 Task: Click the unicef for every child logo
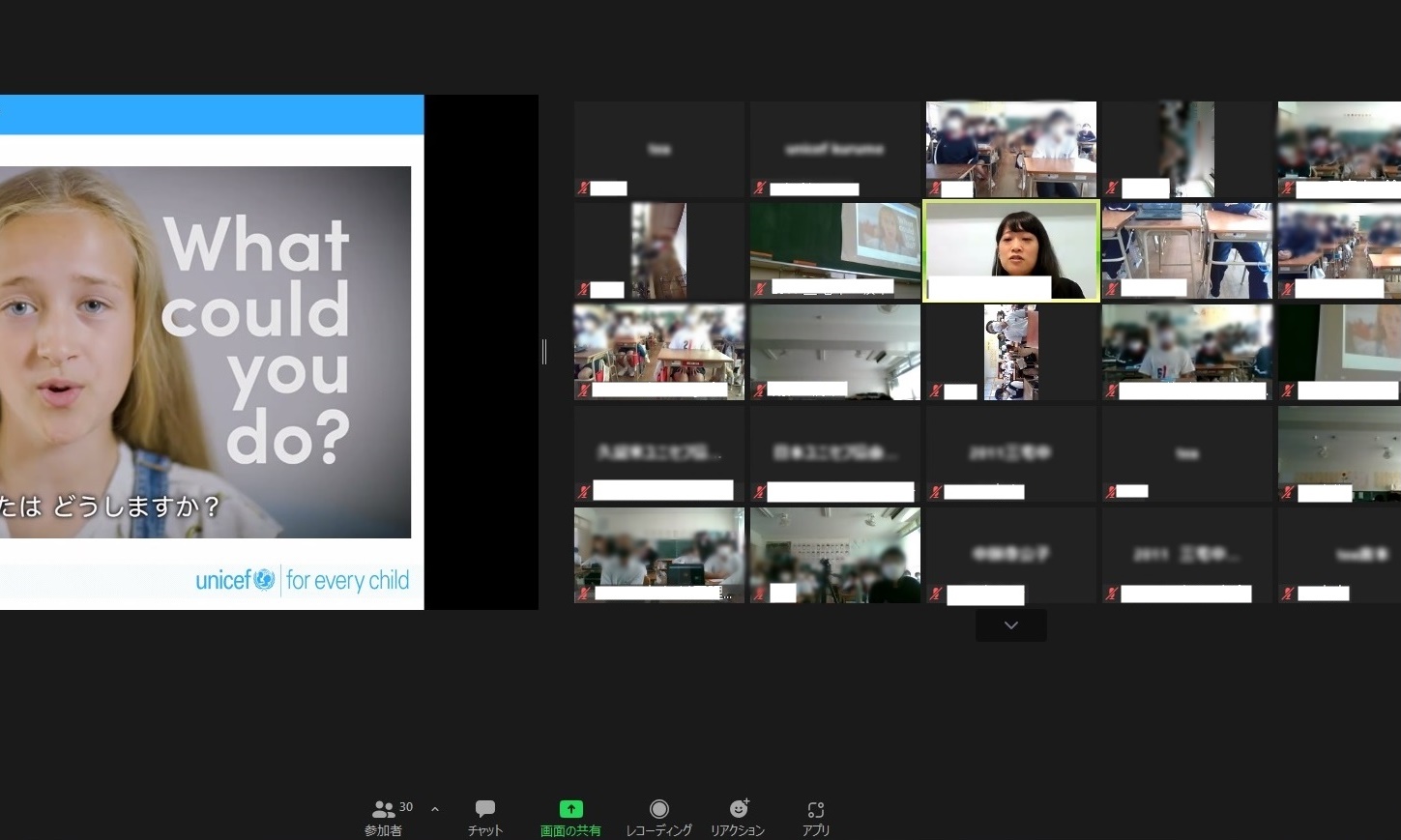(302, 580)
